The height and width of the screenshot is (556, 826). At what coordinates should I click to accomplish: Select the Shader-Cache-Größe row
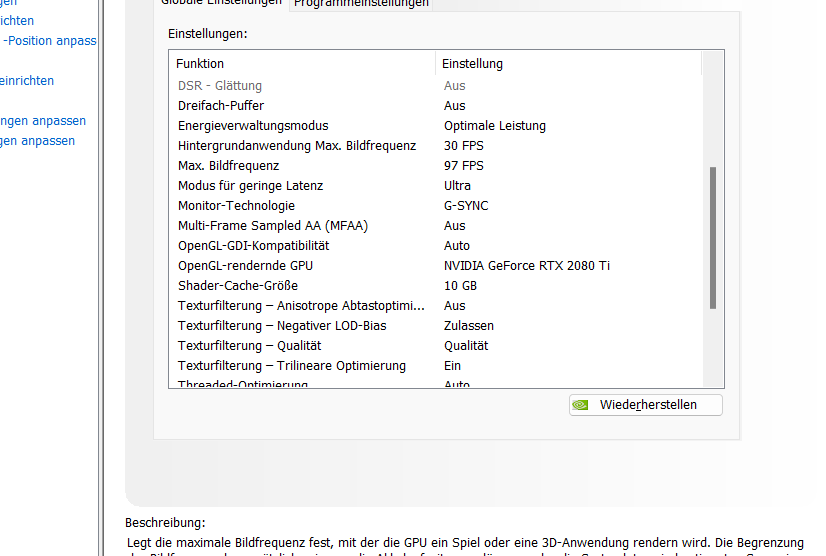[x=436, y=286]
